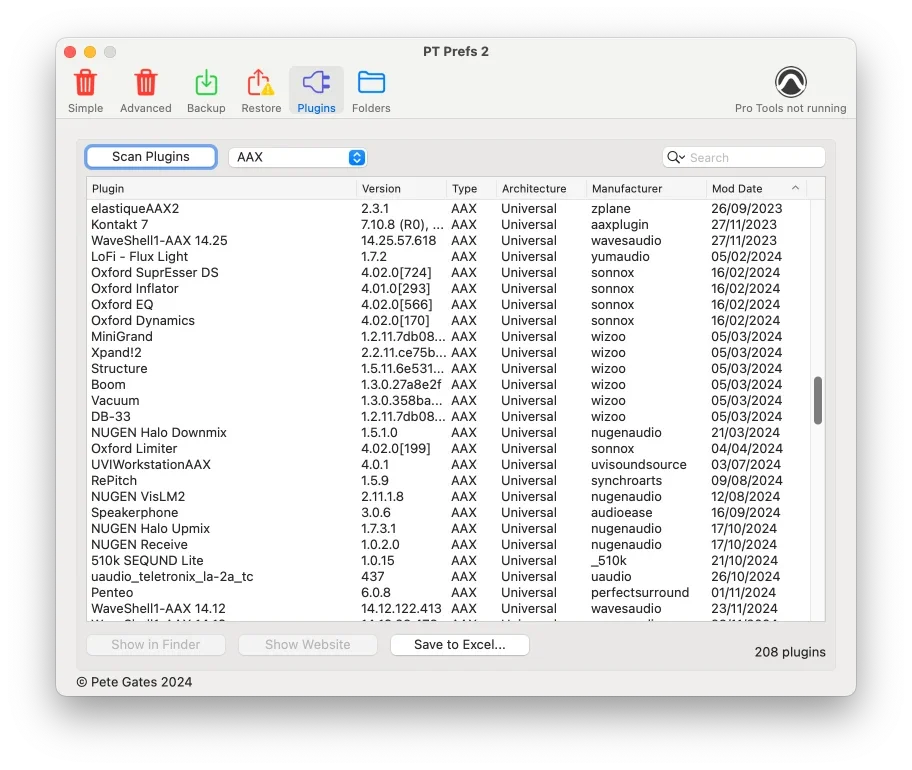This screenshot has height=770, width=912.
Task: Select the Speakerphone plugin row
Action: coord(448,512)
